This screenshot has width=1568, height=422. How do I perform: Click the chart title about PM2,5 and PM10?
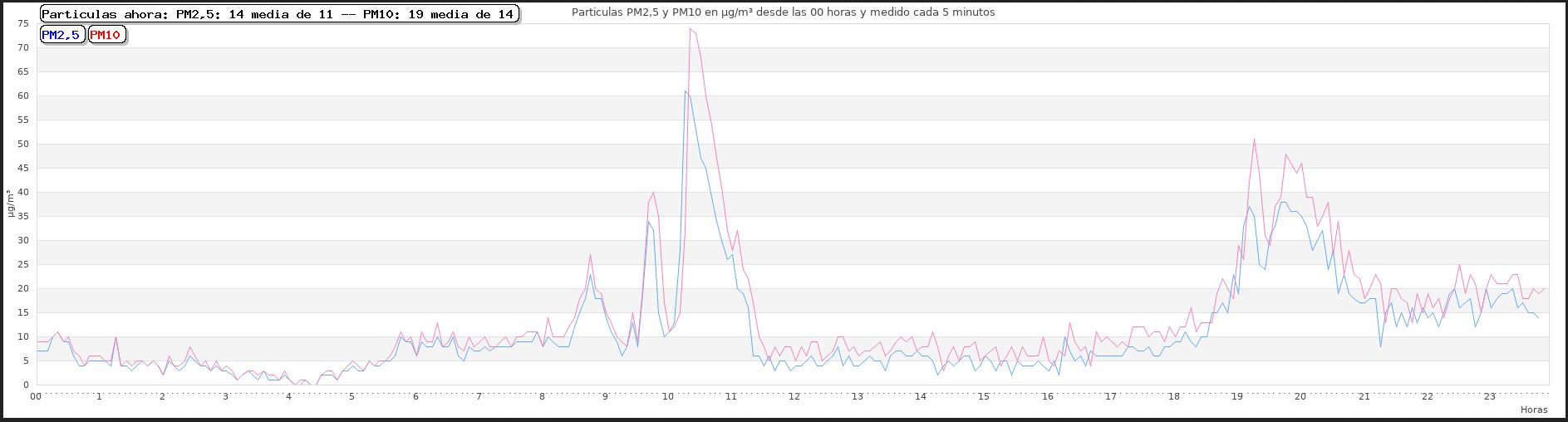[x=783, y=12]
